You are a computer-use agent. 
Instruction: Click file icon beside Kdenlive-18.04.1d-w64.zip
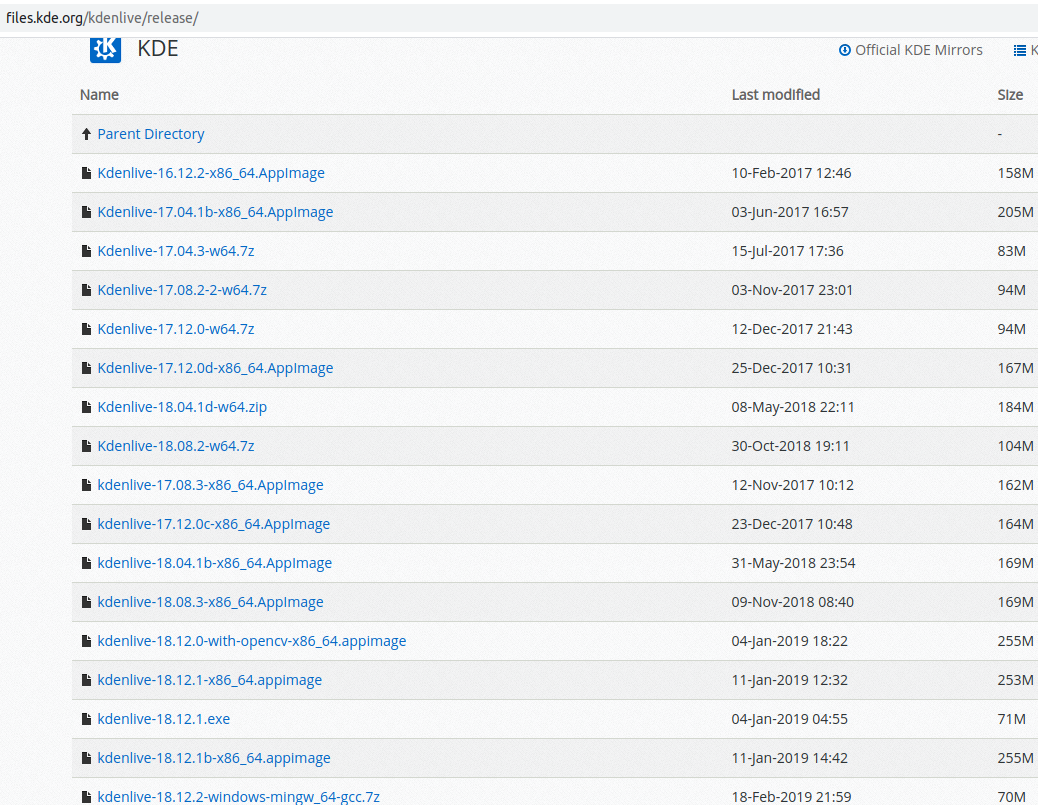pos(86,408)
